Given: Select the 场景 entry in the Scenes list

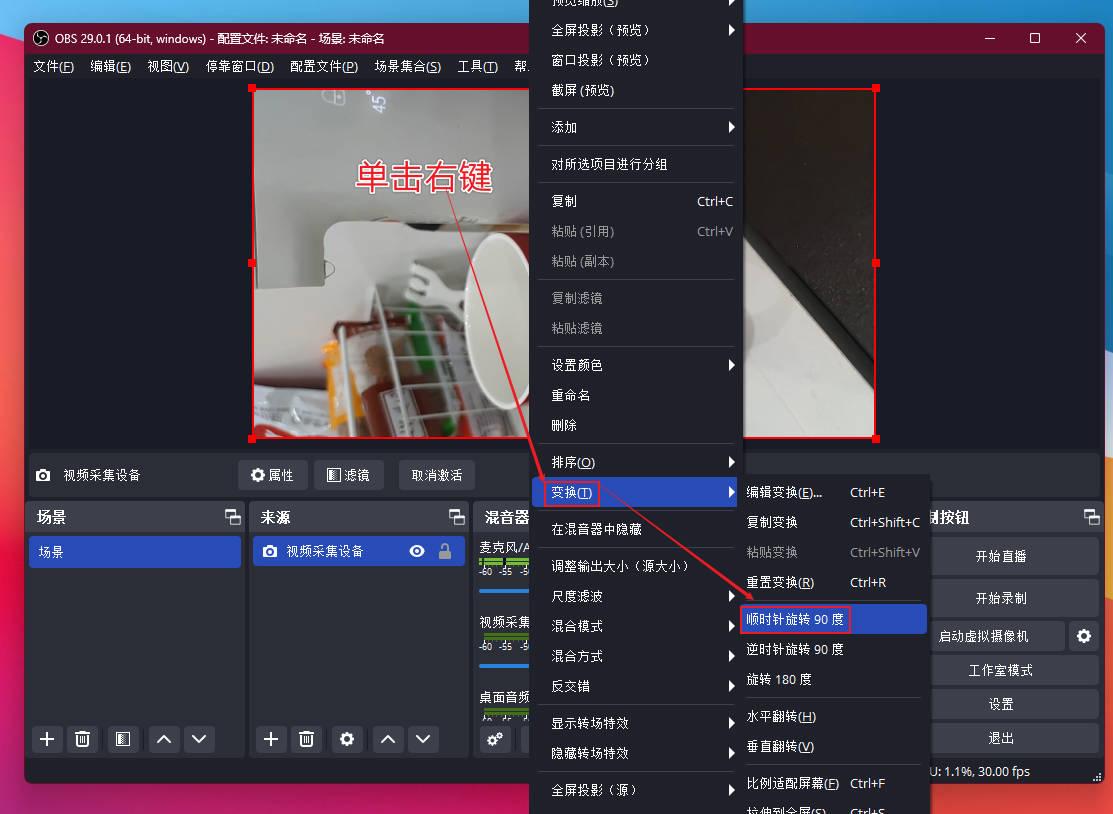Looking at the screenshot, I should click(135, 551).
